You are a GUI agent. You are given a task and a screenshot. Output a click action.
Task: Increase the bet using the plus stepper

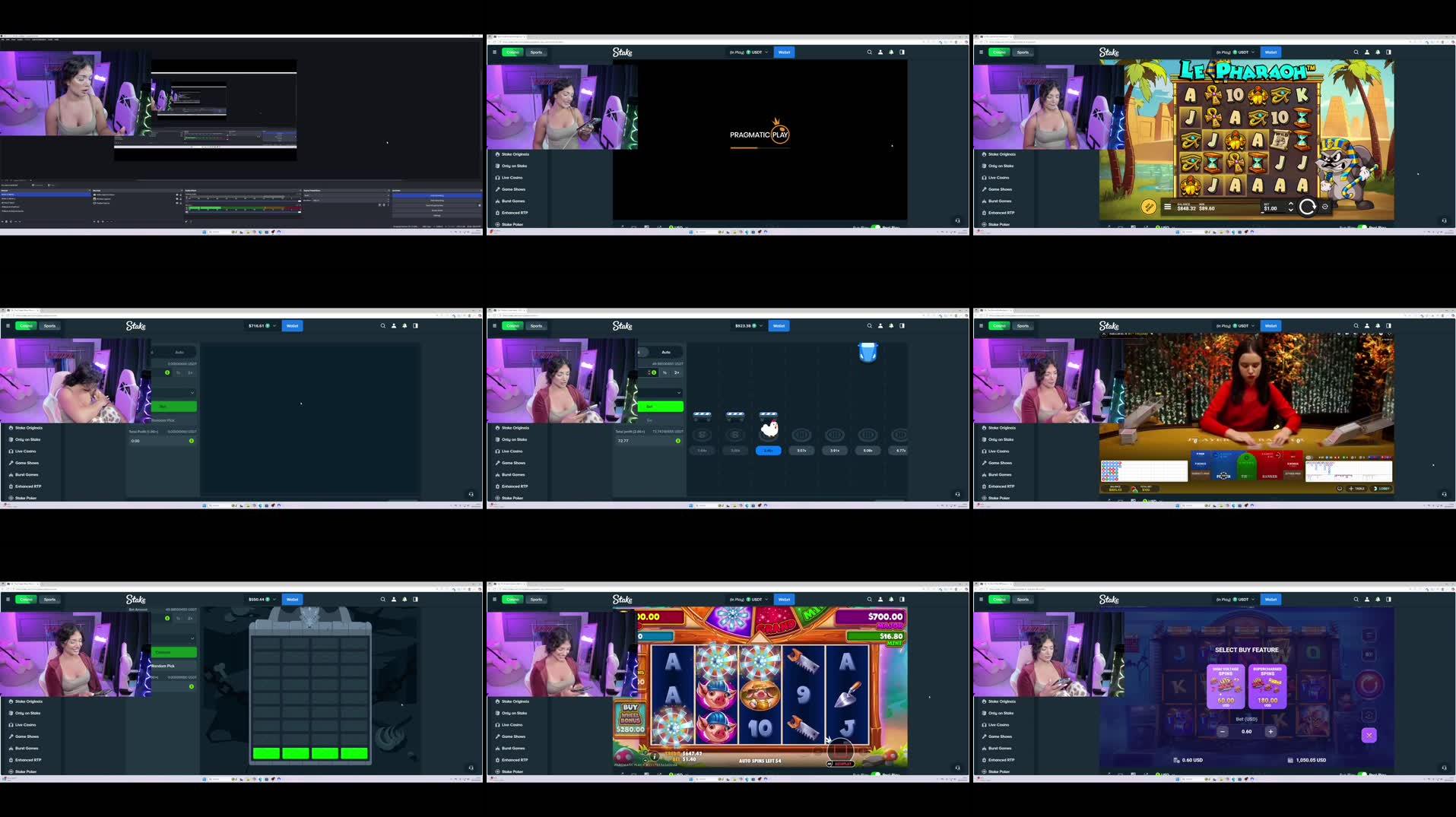point(1270,731)
